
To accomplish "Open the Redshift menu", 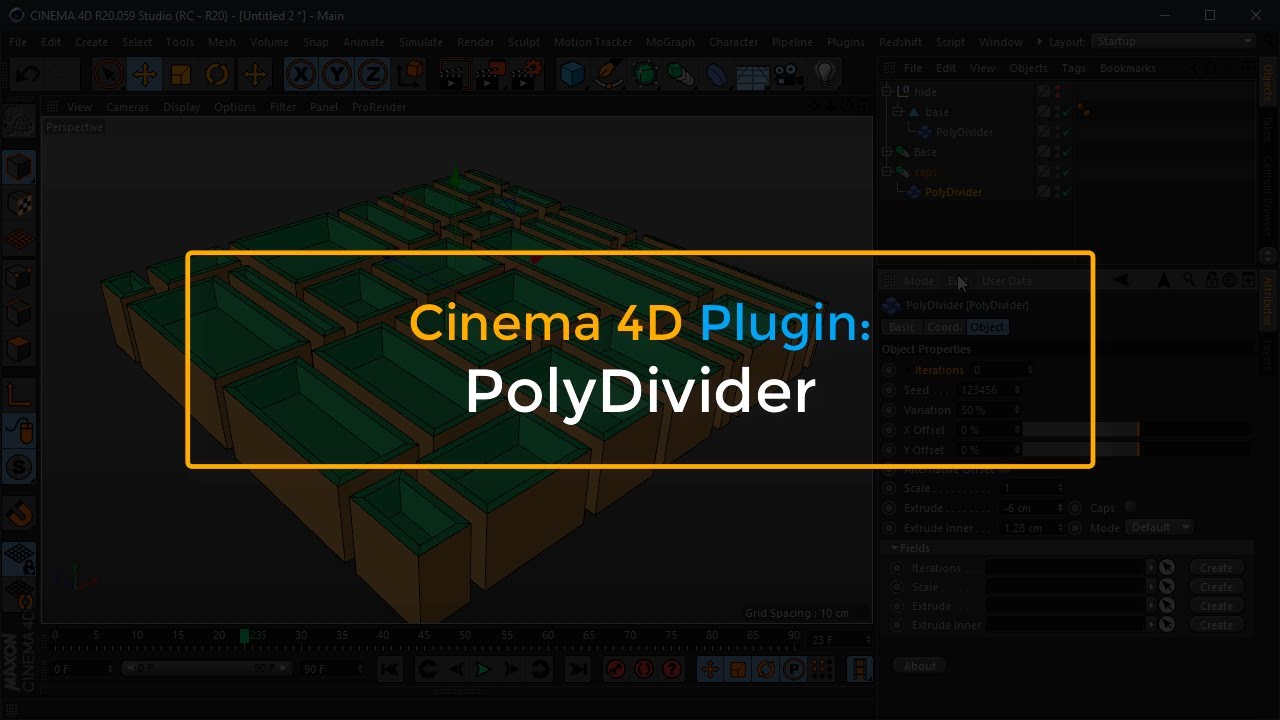I will tap(900, 42).
